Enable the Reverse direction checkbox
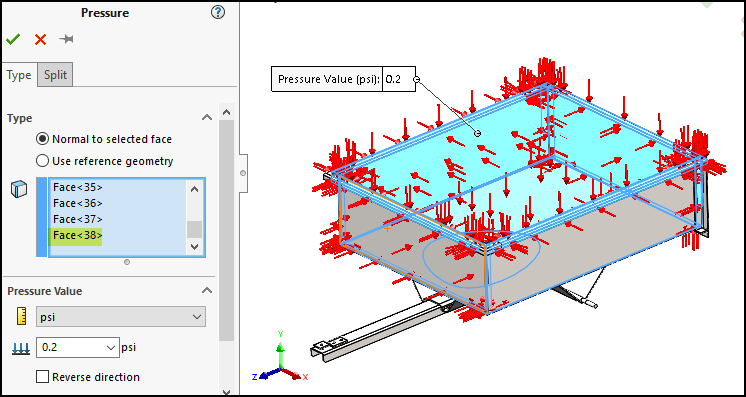The width and height of the screenshot is (746, 397). (43, 377)
